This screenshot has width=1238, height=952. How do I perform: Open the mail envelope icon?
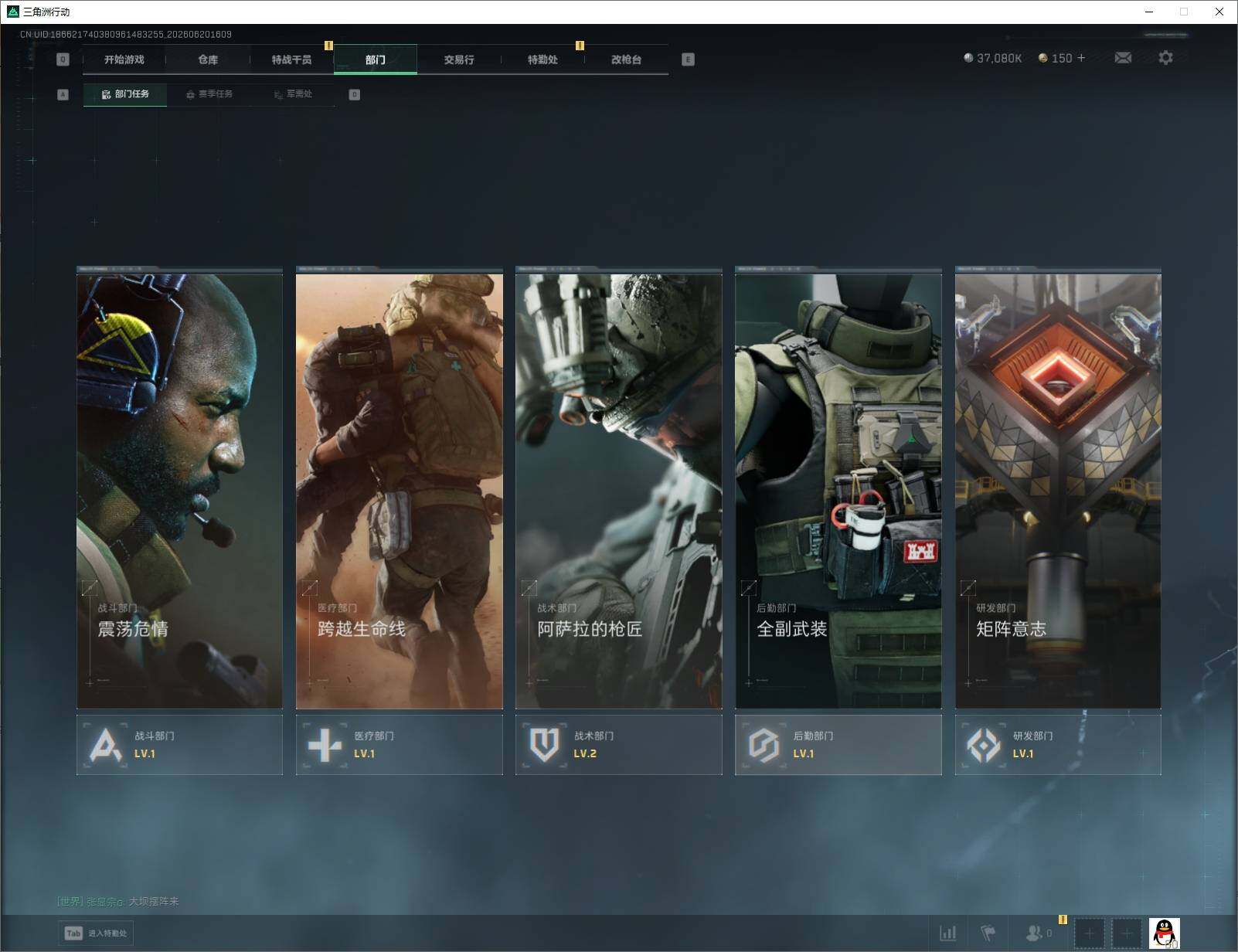1123,58
